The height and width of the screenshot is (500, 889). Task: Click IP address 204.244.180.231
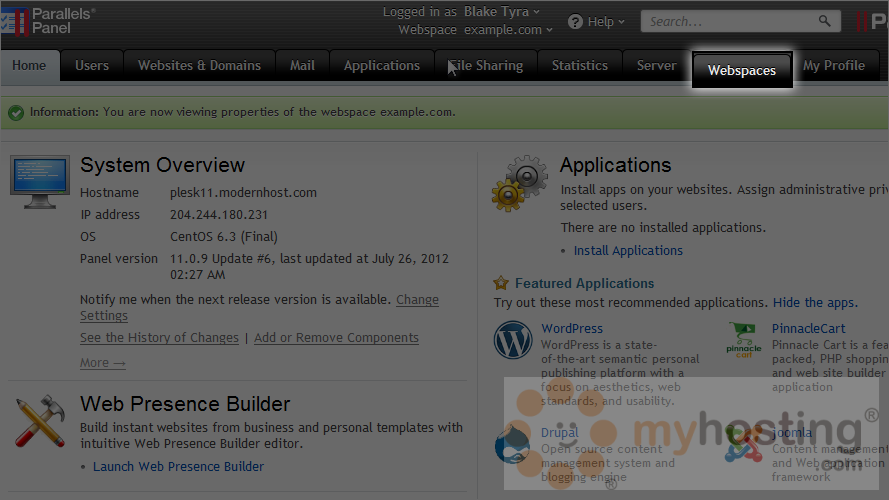pyautogui.click(x=219, y=215)
